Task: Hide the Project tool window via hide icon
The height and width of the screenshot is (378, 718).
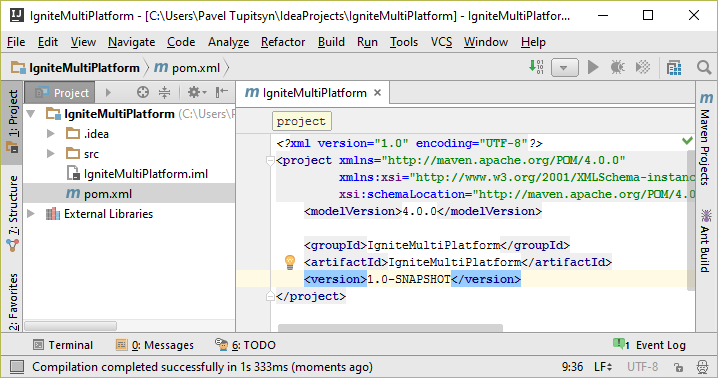Action: tap(222, 93)
